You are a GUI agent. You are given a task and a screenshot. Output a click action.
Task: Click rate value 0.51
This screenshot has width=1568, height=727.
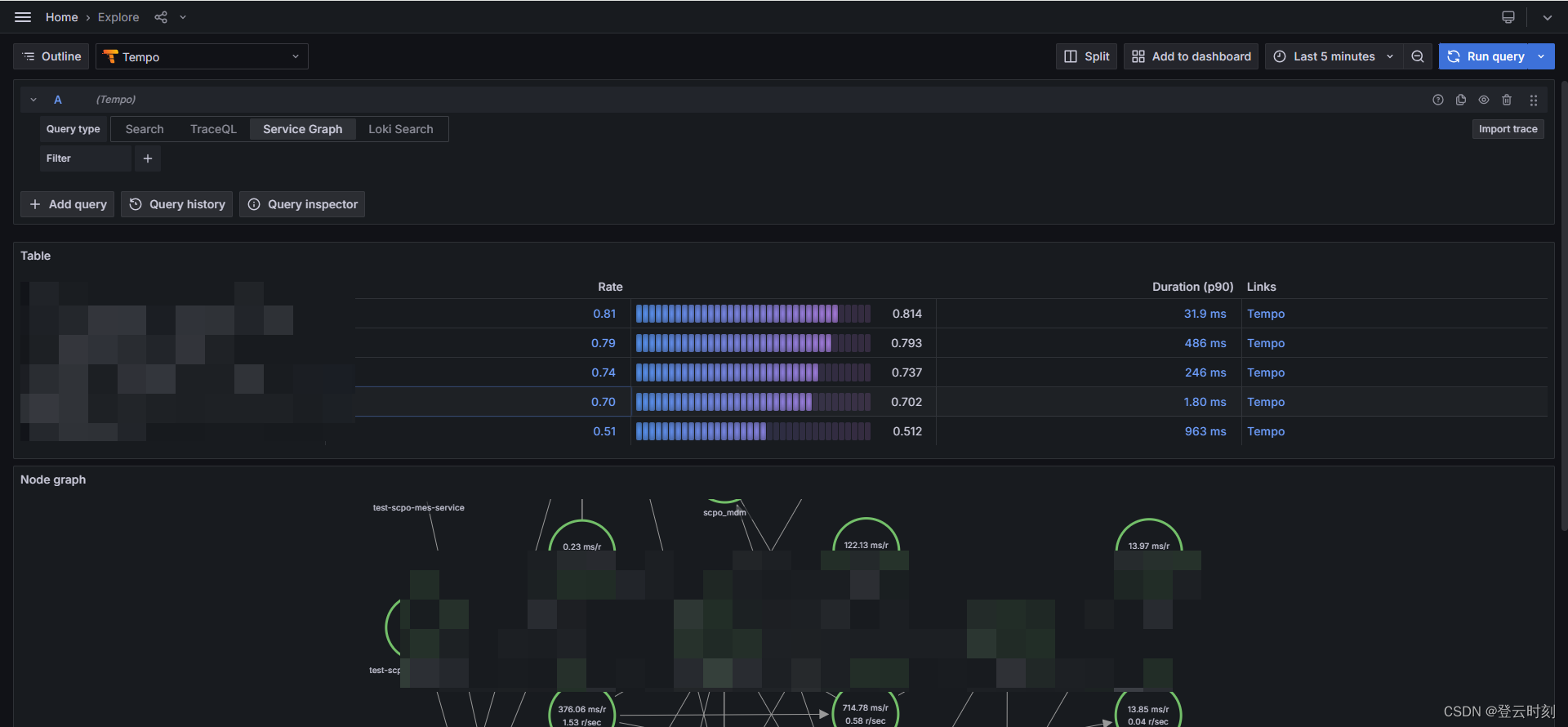[x=604, y=431]
